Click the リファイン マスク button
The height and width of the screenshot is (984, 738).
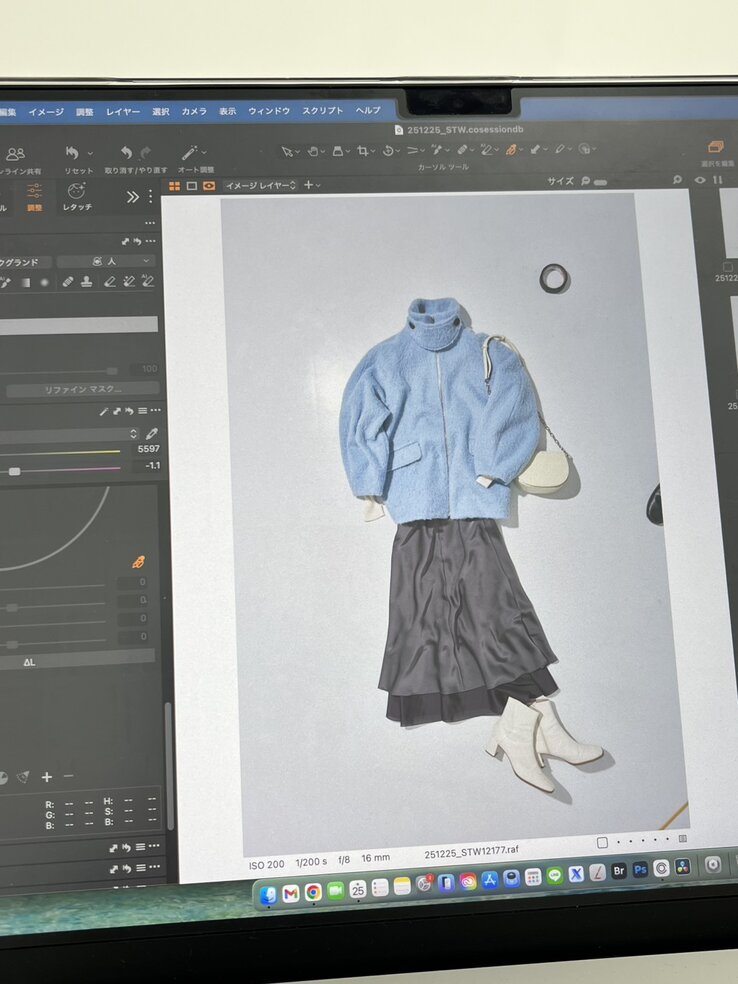click(83, 390)
